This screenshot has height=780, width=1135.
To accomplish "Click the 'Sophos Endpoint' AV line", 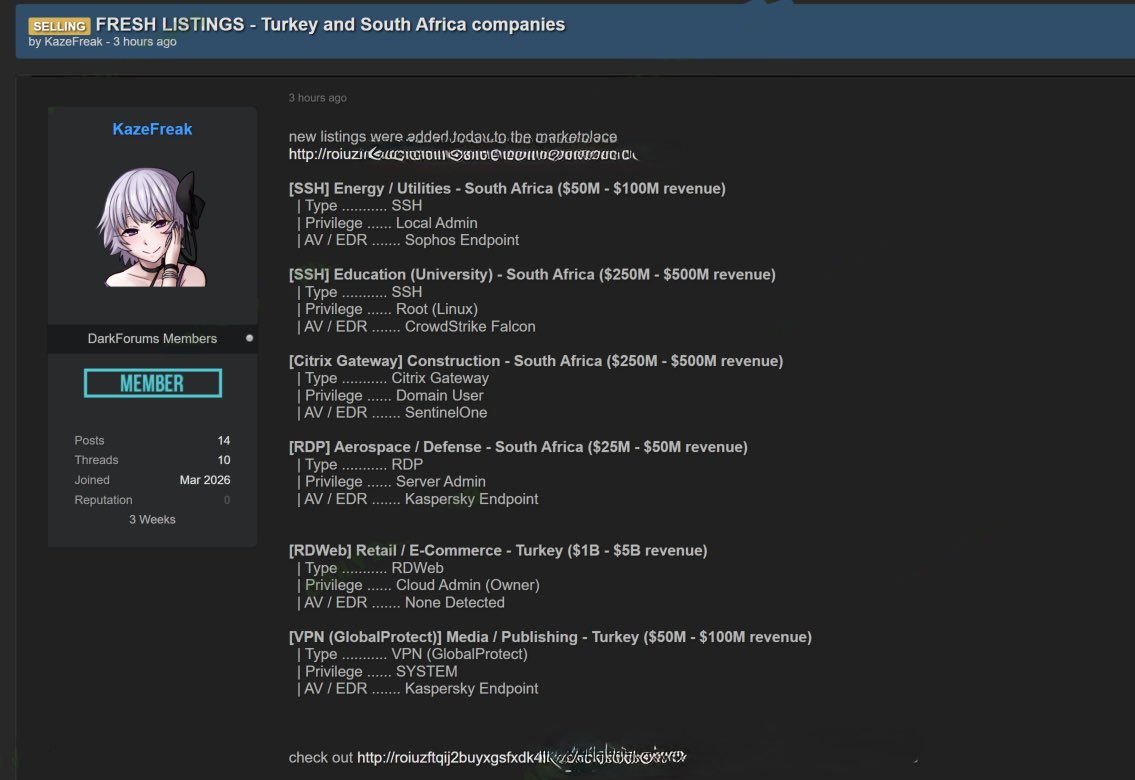I will (x=408, y=240).
